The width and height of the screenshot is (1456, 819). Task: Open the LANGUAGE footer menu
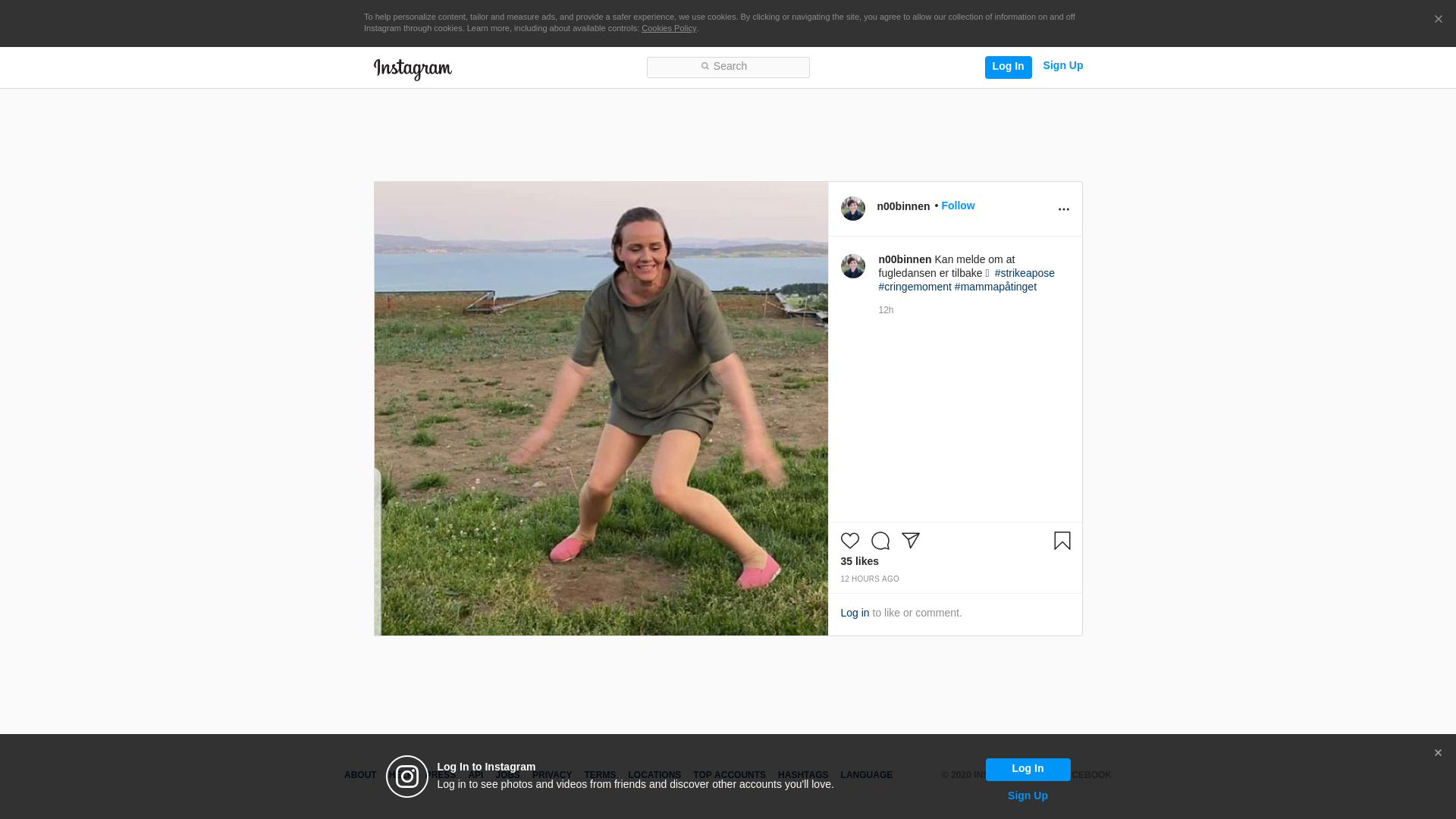[x=866, y=775]
